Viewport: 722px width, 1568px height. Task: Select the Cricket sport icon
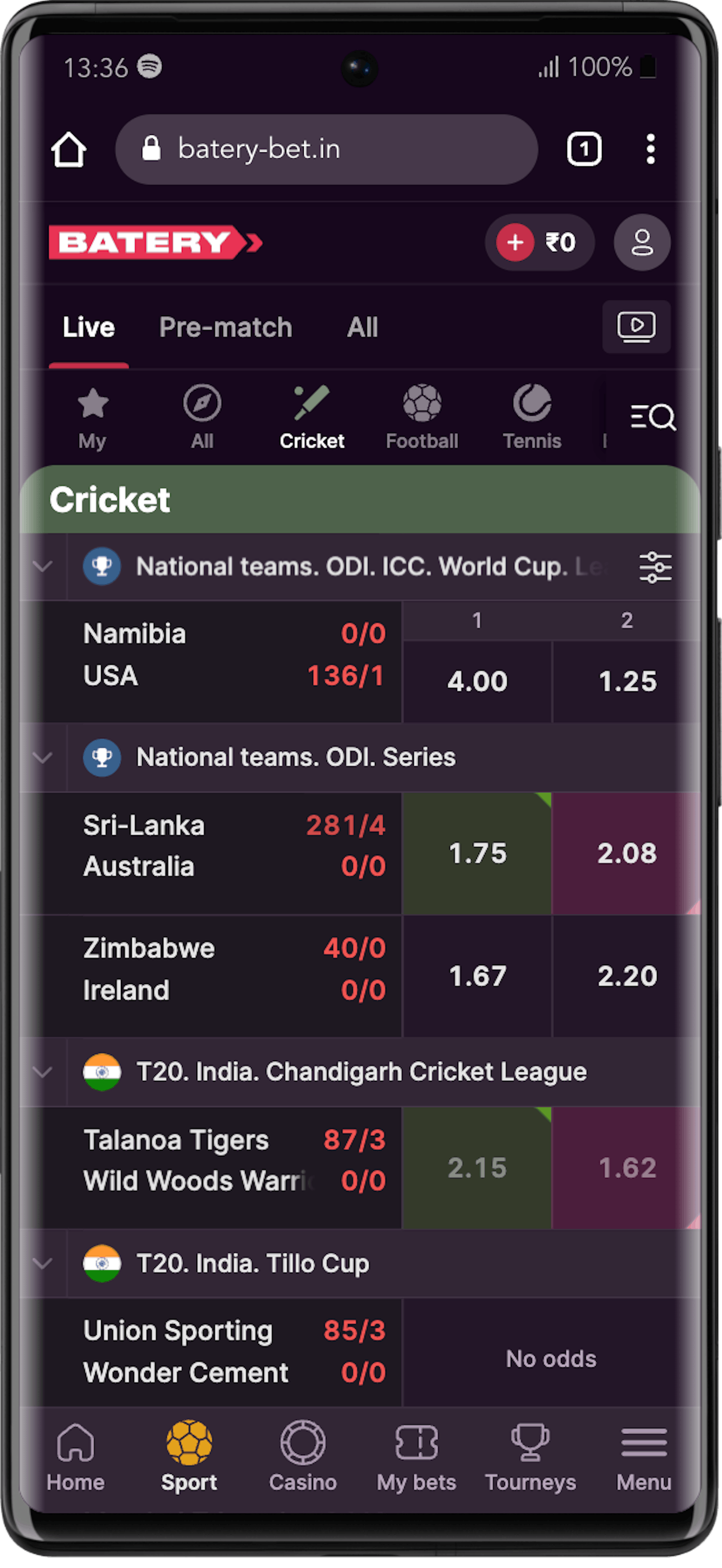(x=312, y=408)
